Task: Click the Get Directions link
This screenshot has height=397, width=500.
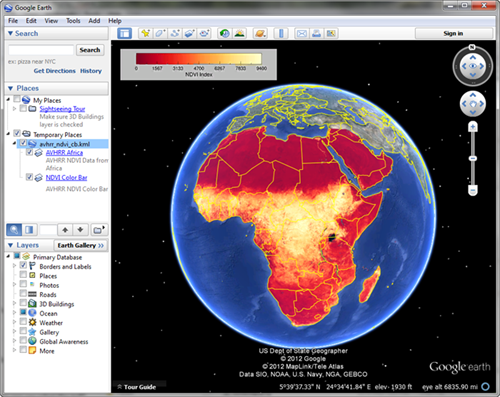Action: (54, 71)
